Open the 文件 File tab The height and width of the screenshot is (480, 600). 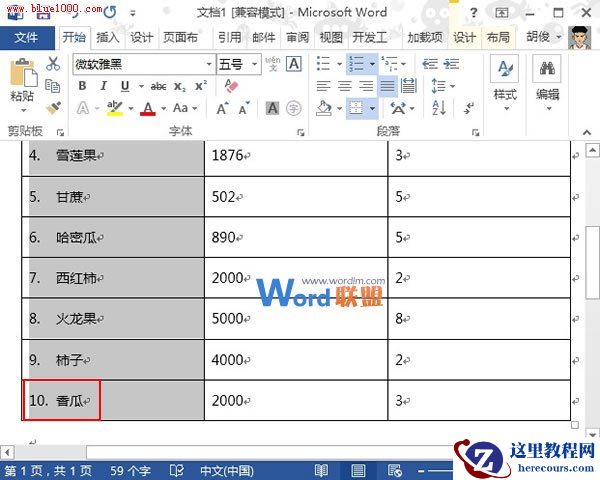point(27,38)
